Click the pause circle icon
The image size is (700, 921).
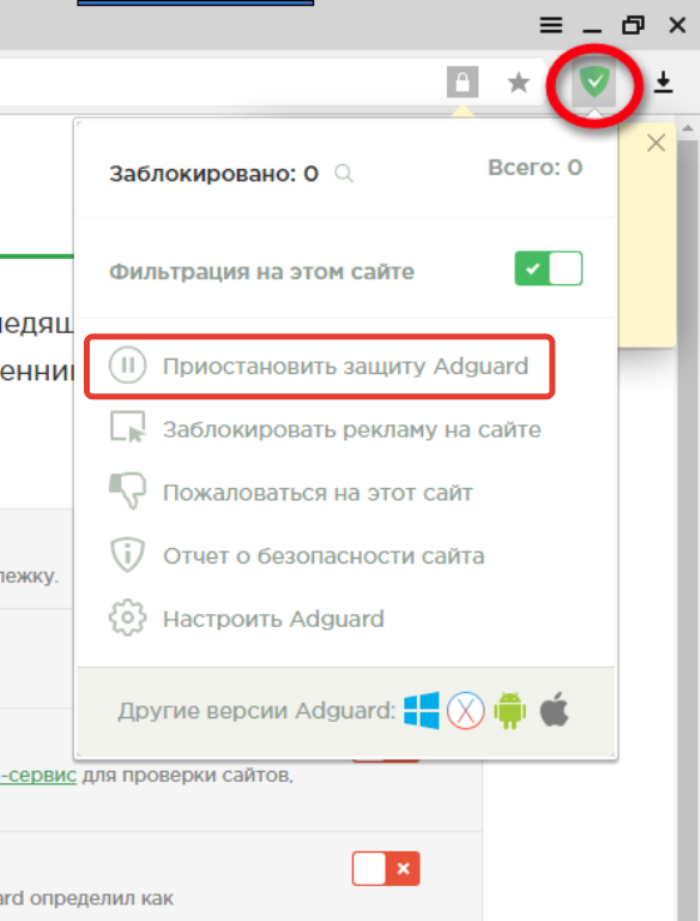click(127, 365)
